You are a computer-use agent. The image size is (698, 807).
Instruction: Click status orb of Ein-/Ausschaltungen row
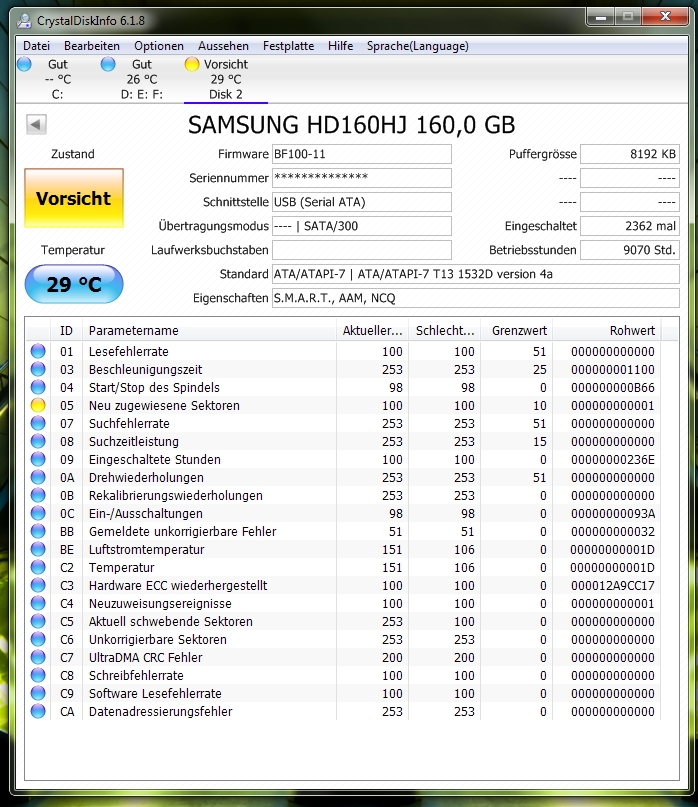(x=38, y=513)
